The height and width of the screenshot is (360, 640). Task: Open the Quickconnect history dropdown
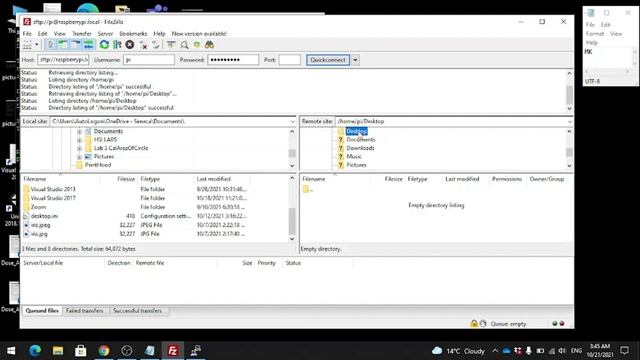point(355,60)
